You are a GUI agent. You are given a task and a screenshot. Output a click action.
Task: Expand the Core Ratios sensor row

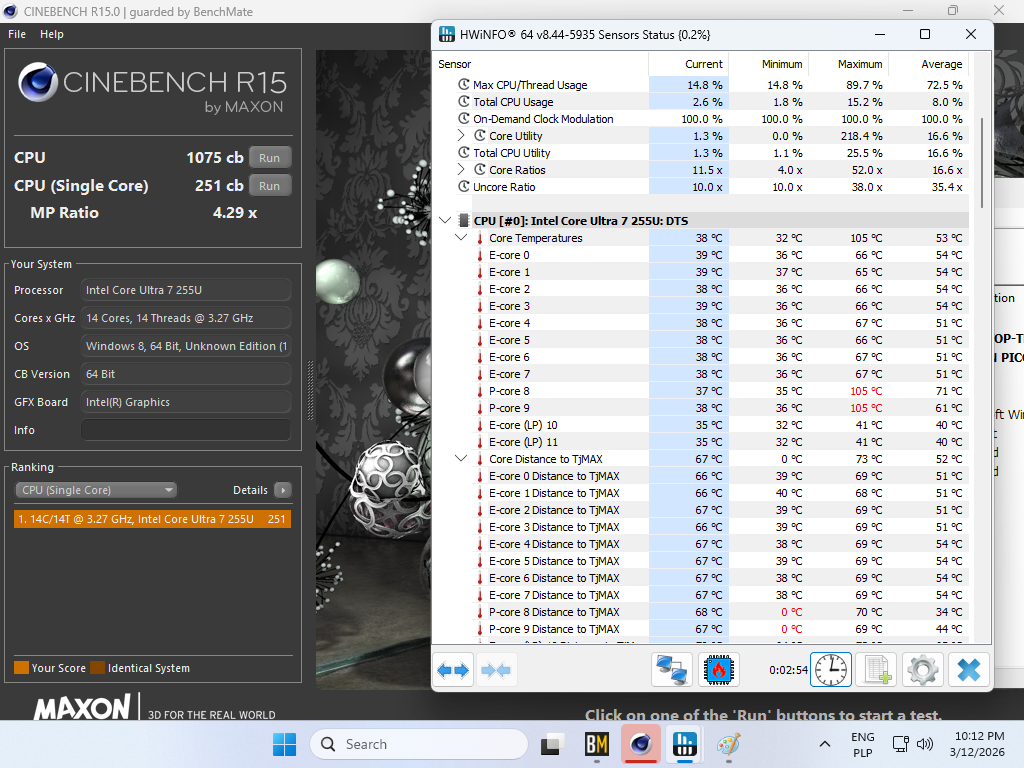pyautogui.click(x=461, y=169)
